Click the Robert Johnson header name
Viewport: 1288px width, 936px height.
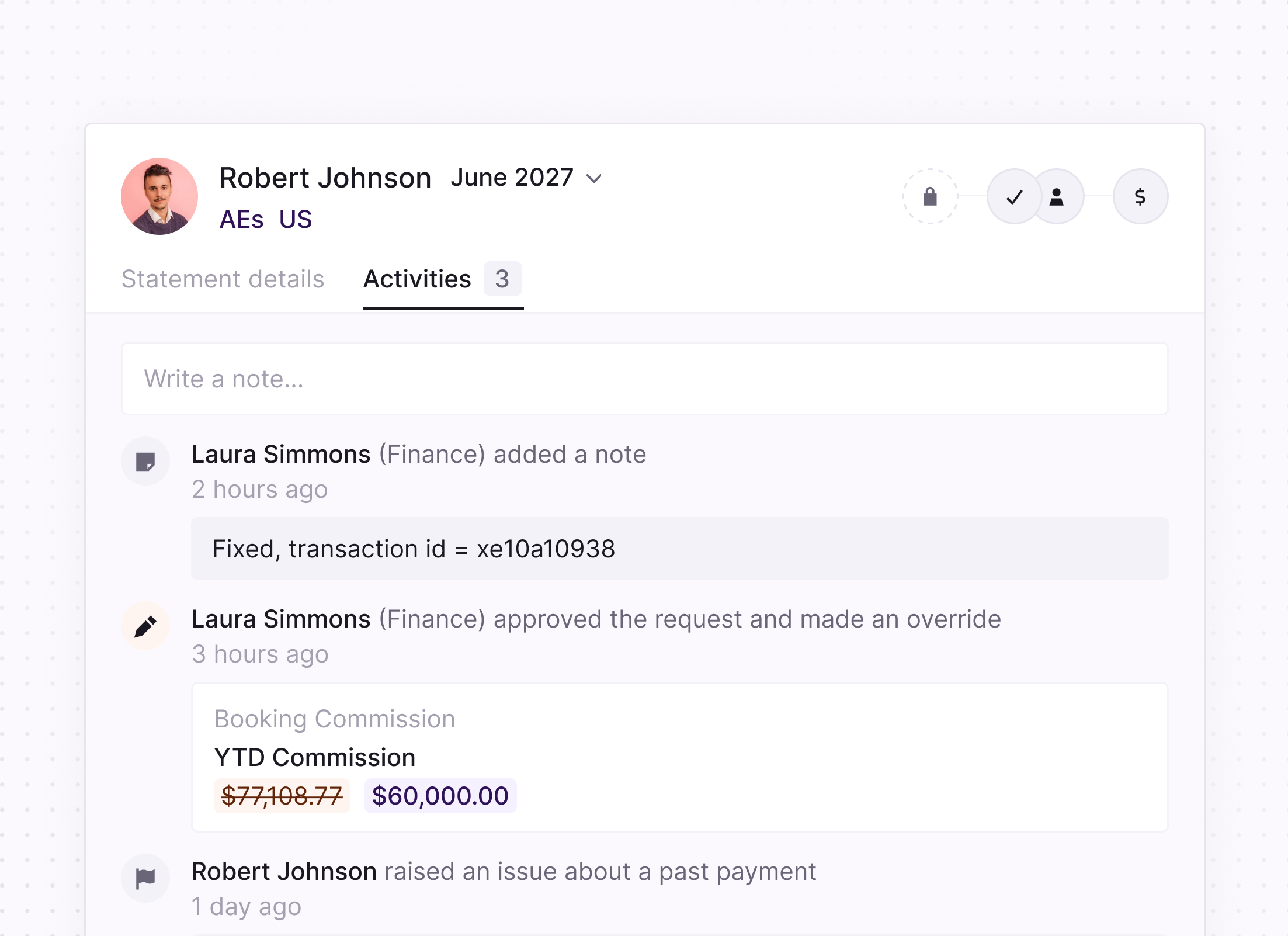click(x=325, y=178)
